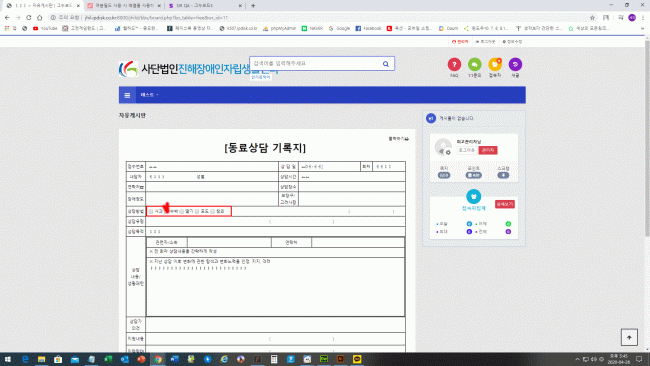Image resolution: width=650 pixels, height=366 pixels.
Task: Click the edit profile link in top bar
Action: (512, 42)
